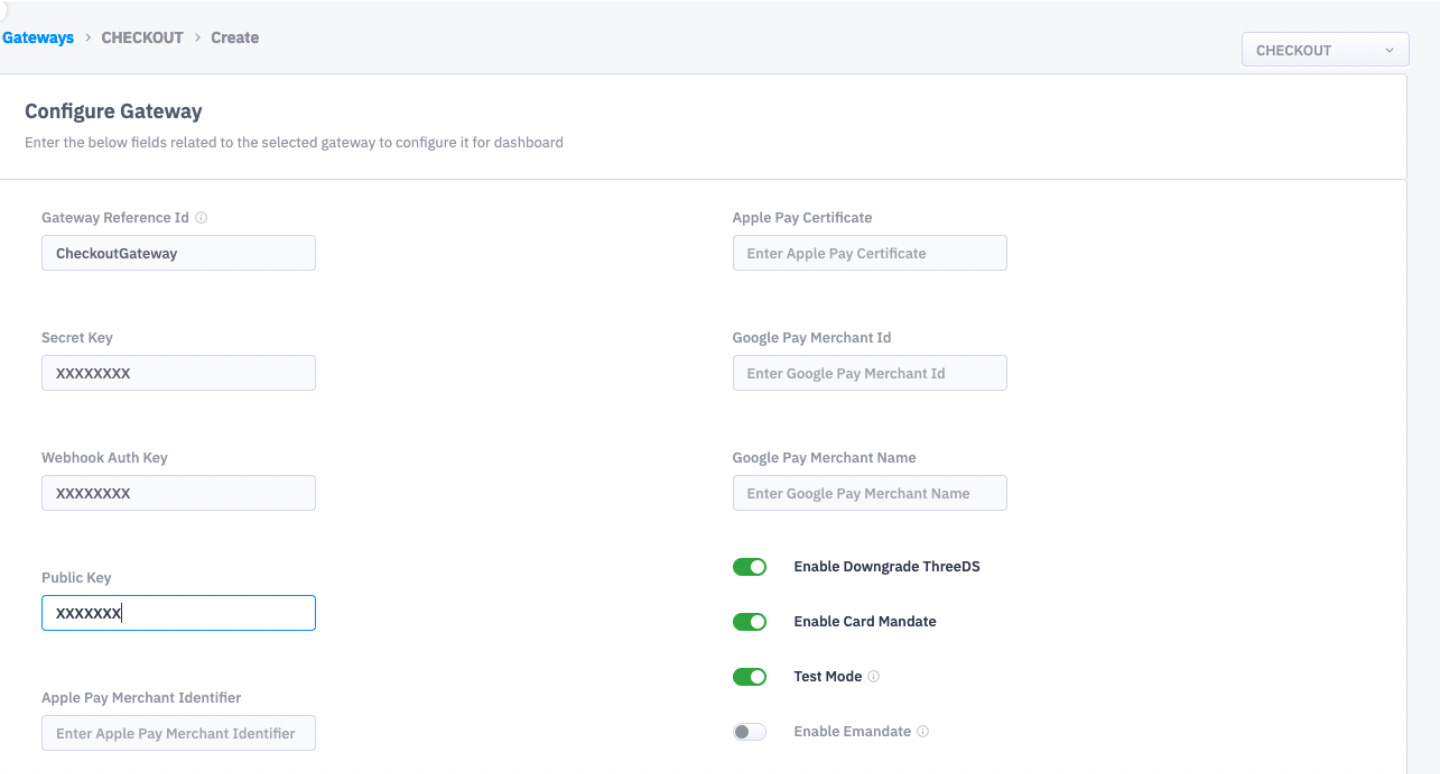Screen dimensions: 1440x774
Task: Click into the Secret Key field
Action: coord(178,373)
